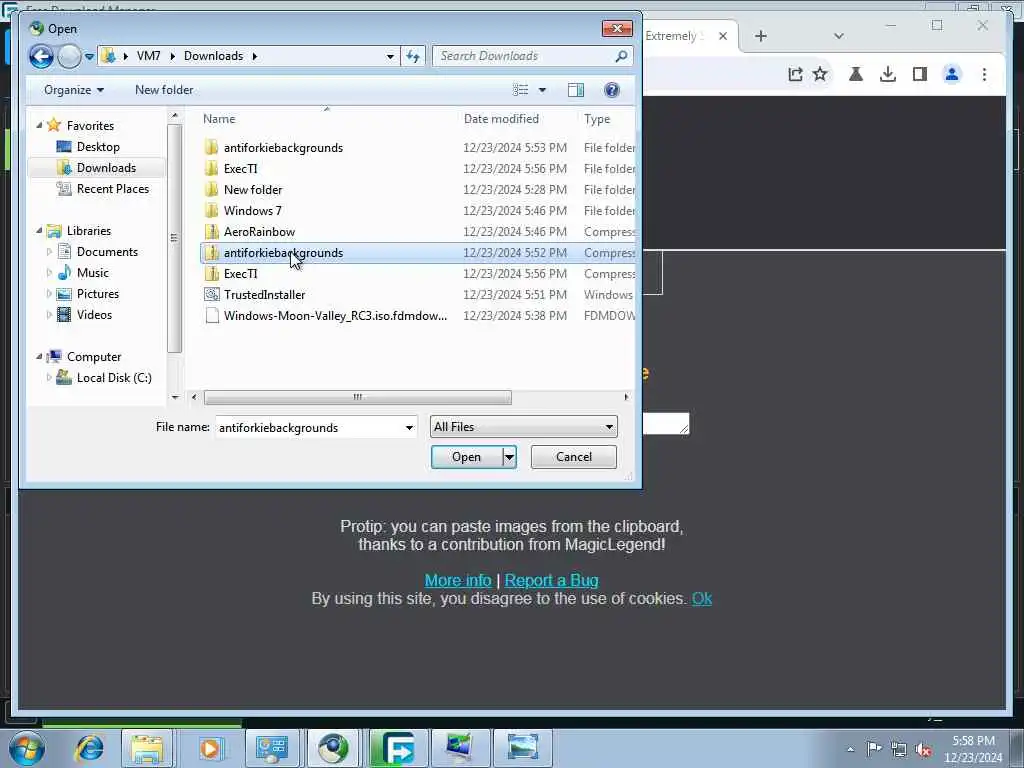Open the Windows Start orb

(x=27, y=748)
